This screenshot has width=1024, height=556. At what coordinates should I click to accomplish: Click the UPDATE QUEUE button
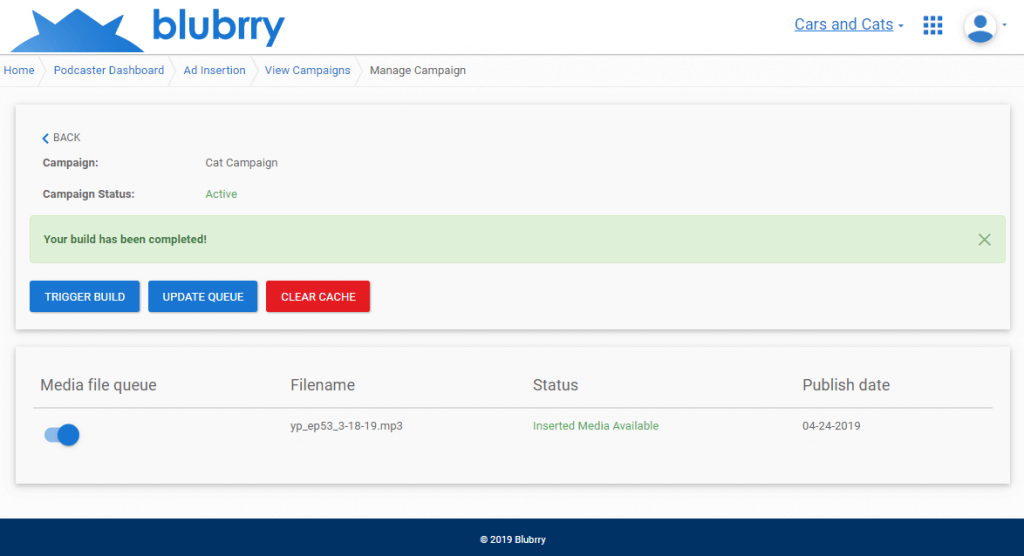tap(203, 297)
